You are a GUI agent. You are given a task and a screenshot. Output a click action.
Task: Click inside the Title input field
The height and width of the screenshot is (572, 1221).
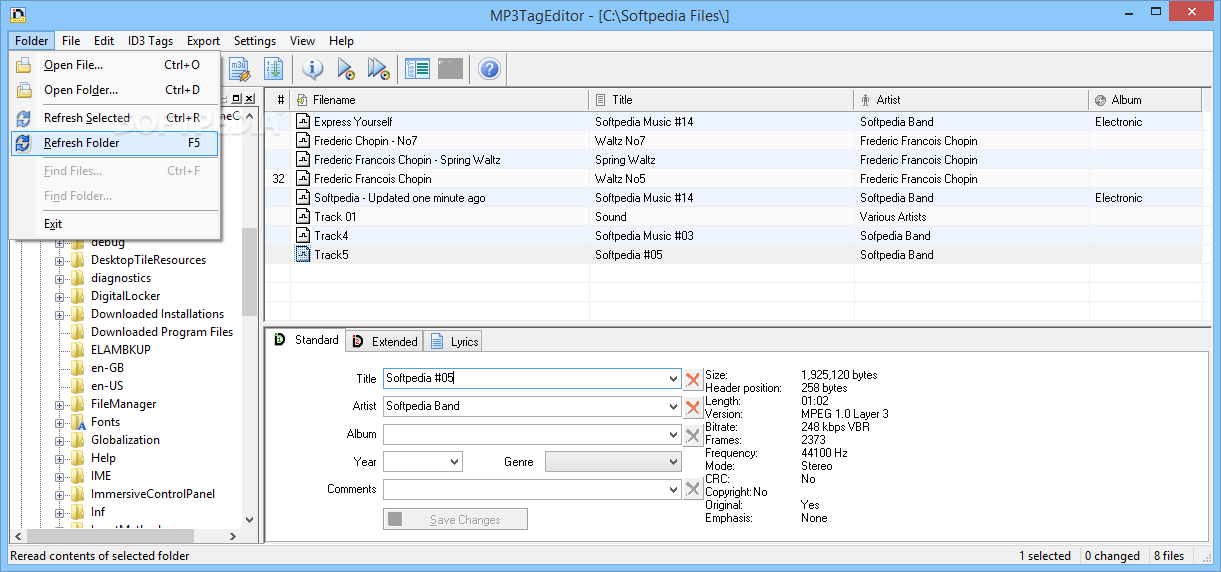point(523,379)
